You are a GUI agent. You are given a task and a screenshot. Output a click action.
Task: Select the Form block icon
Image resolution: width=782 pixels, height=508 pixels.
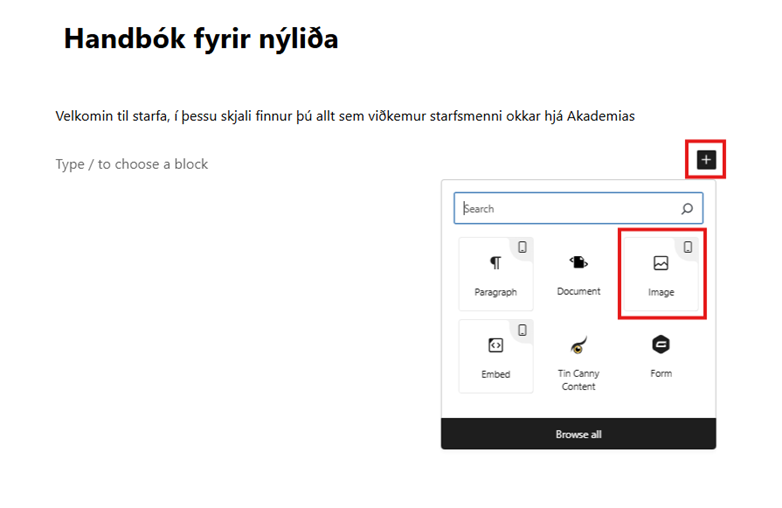pyautogui.click(x=660, y=345)
